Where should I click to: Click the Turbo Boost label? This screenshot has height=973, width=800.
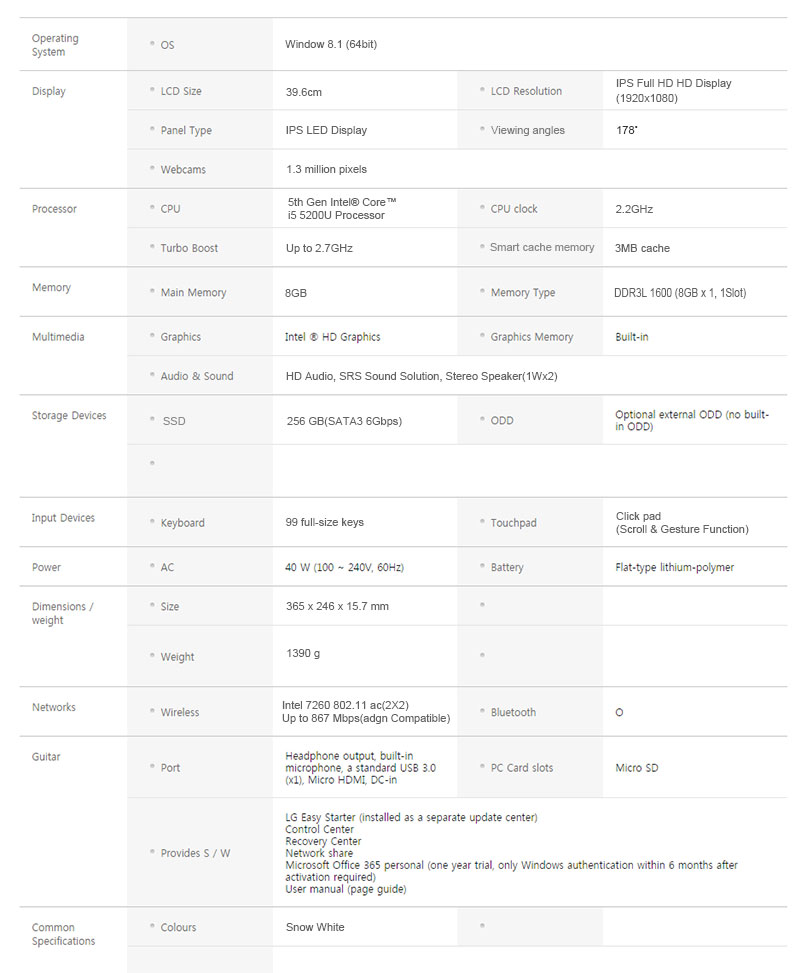coord(189,248)
